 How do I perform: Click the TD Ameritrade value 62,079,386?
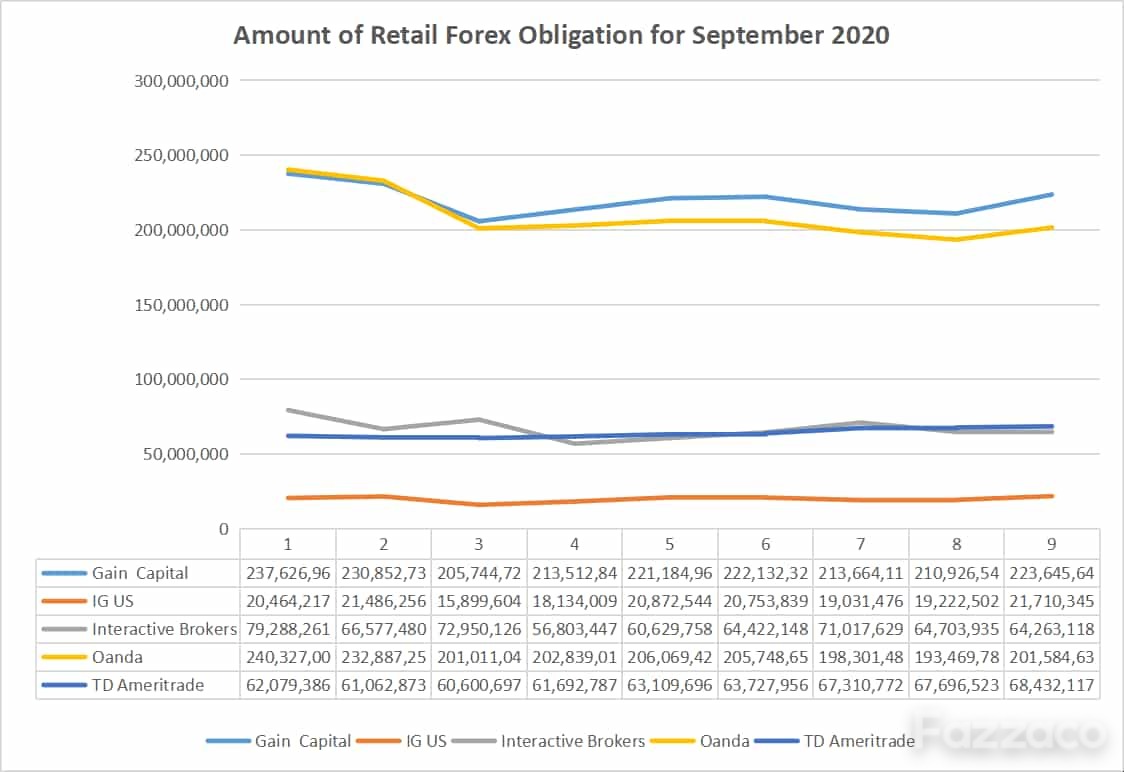[x=288, y=685]
